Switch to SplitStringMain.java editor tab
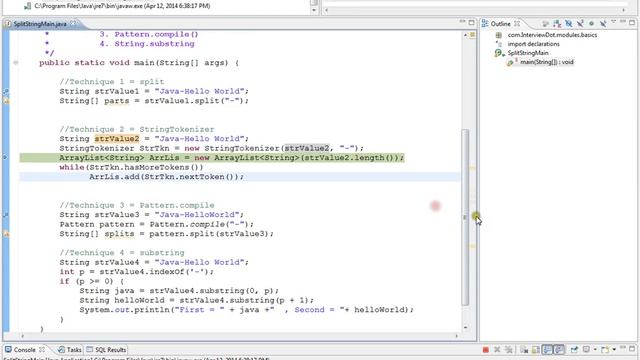640x360 pixels. 40,24
